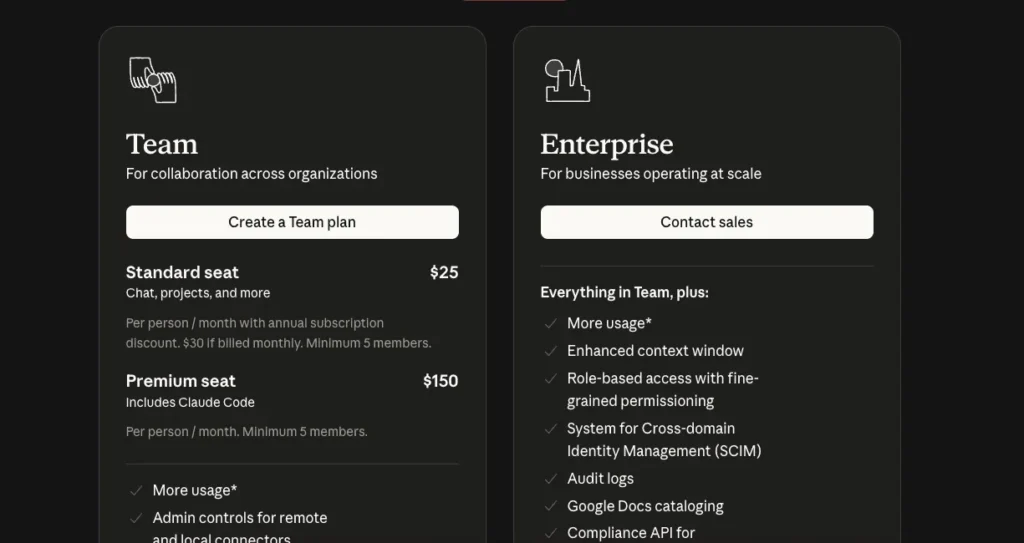Click checkmark next to Admin controls
The height and width of the screenshot is (543, 1024).
click(x=136, y=518)
